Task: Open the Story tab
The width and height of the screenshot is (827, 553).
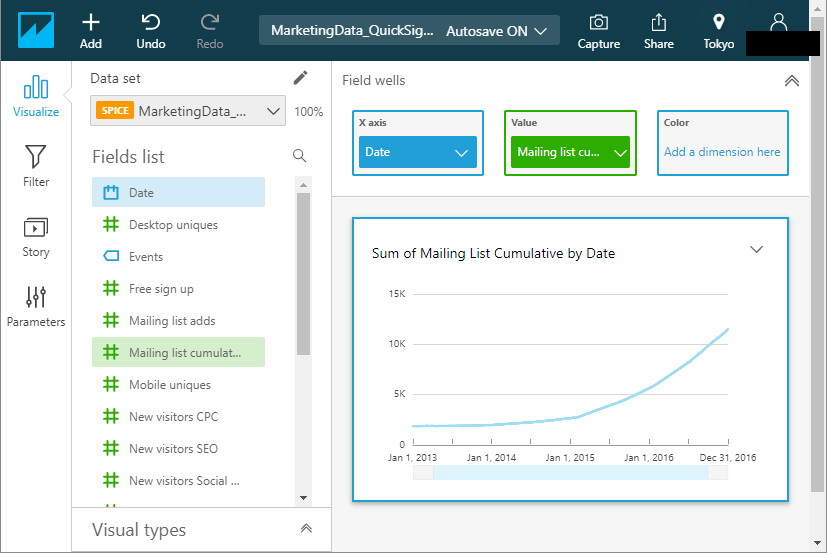Action: pyautogui.click(x=36, y=236)
